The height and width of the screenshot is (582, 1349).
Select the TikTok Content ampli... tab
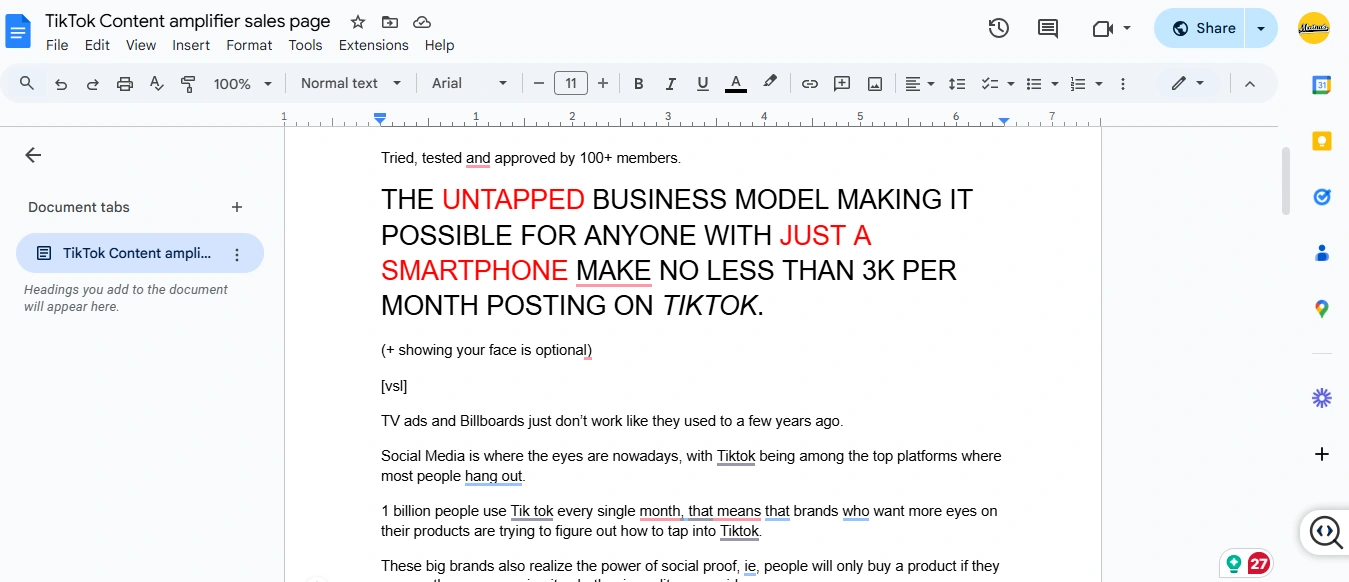click(140, 253)
